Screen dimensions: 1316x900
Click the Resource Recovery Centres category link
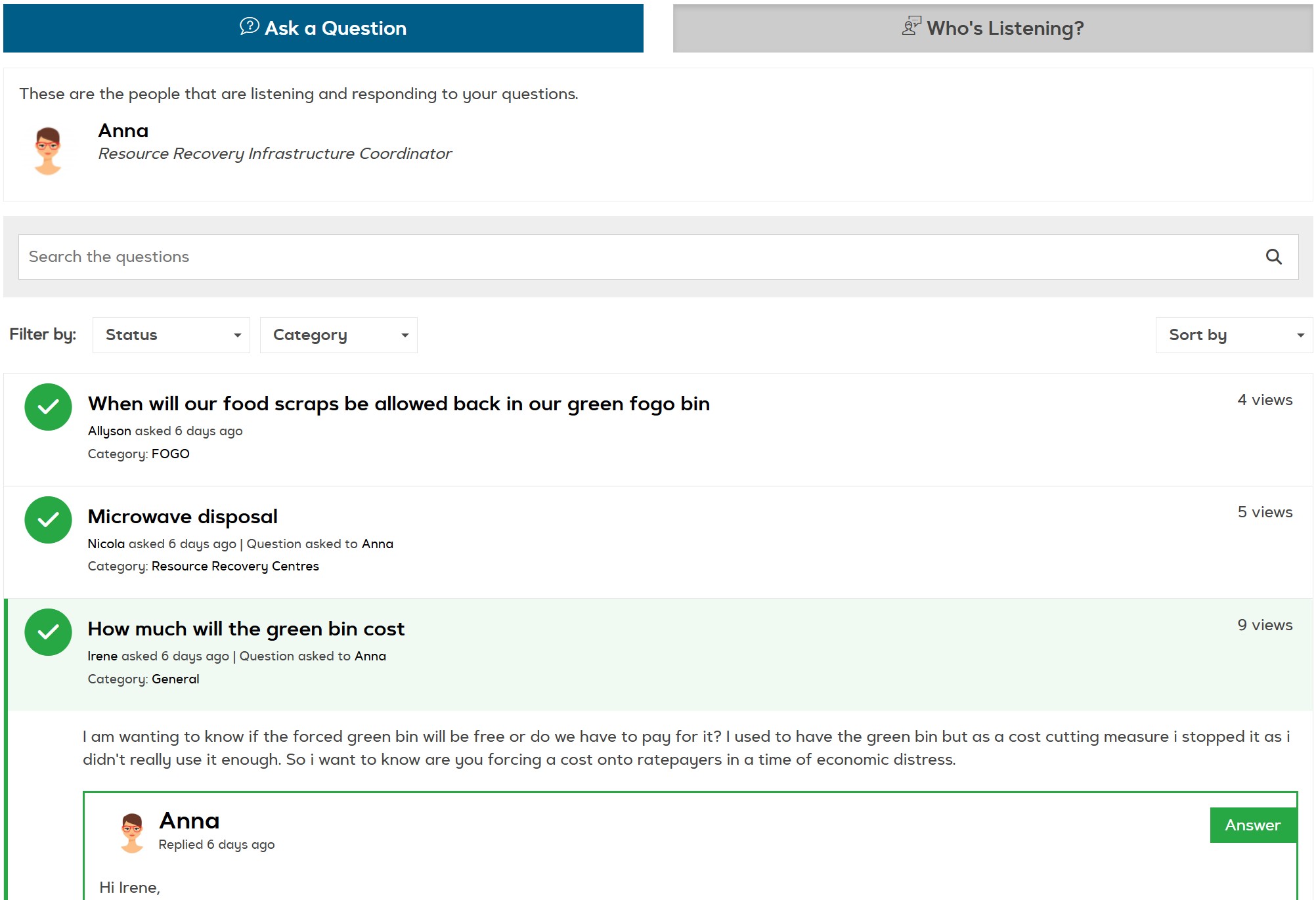tap(235, 567)
